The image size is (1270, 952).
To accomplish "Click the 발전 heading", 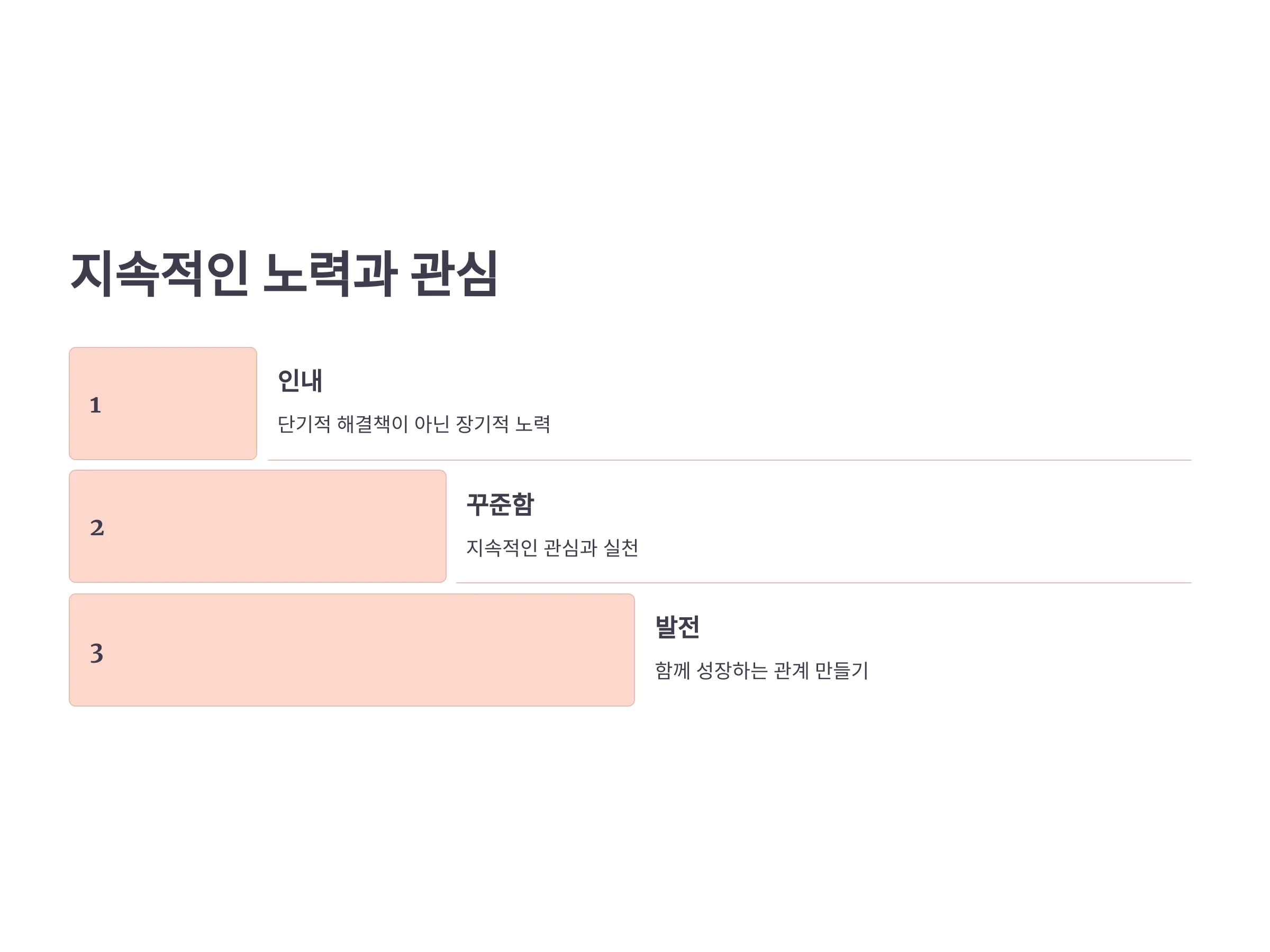I will pos(677,627).
